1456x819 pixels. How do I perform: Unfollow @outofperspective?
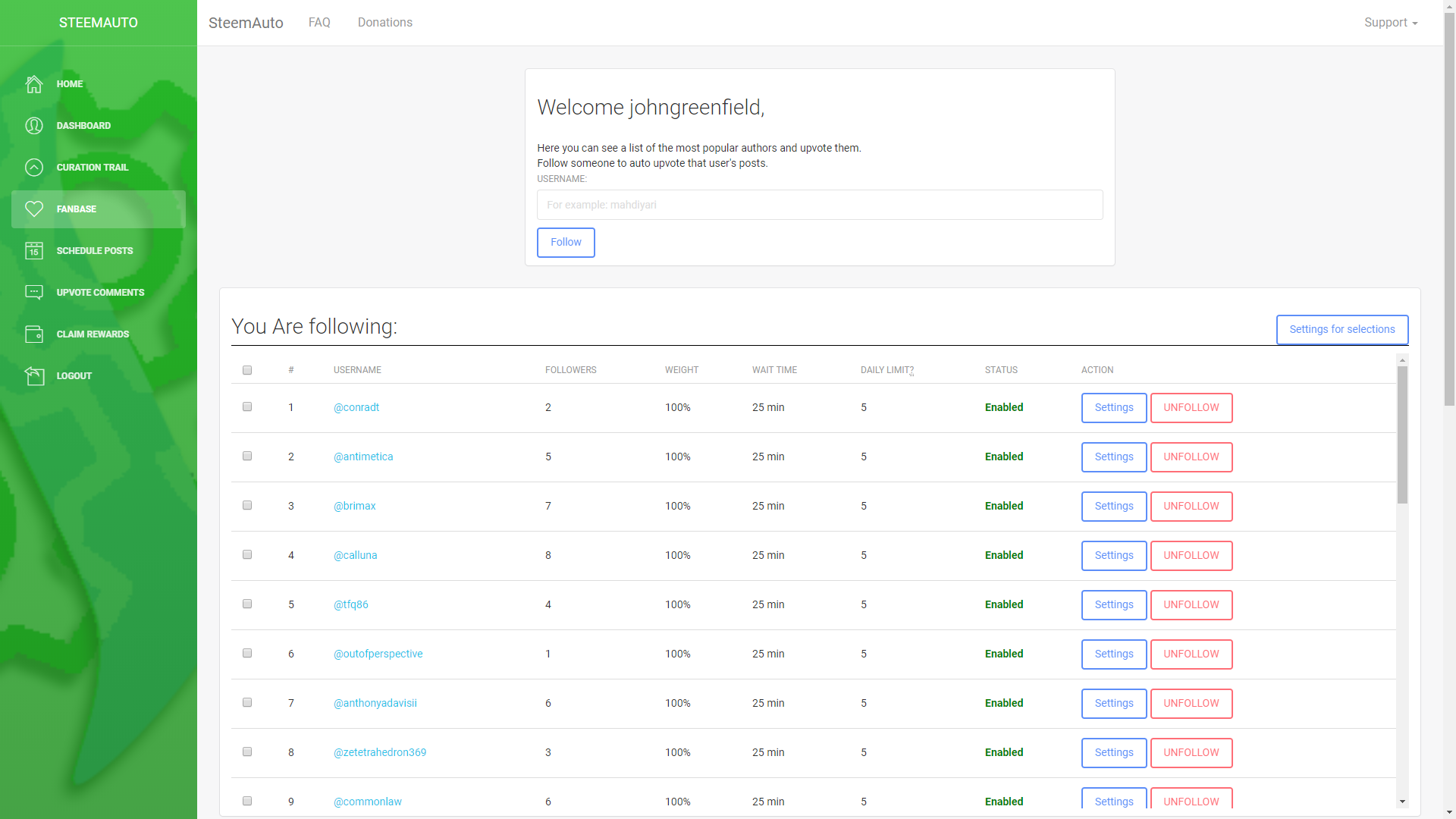pos(1191,654)
